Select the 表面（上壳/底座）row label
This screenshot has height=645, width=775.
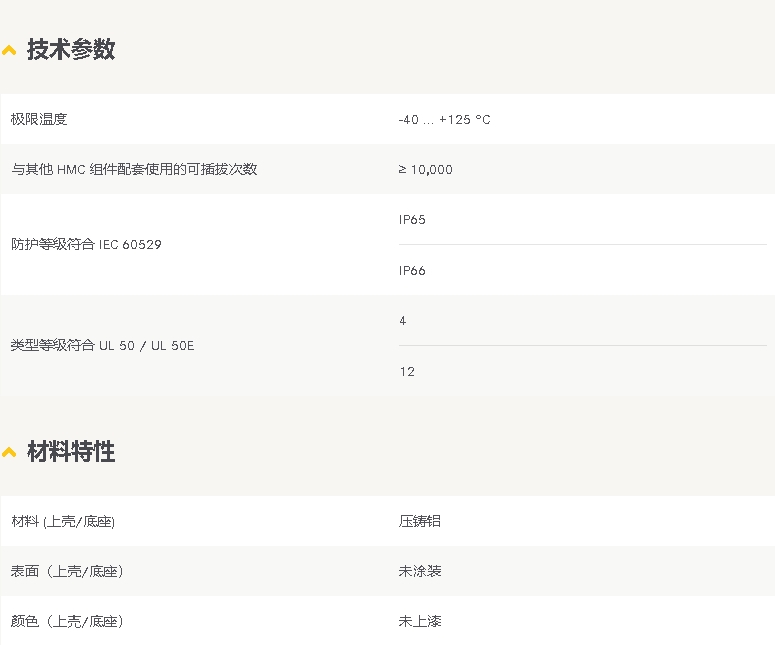coord(67,571)
